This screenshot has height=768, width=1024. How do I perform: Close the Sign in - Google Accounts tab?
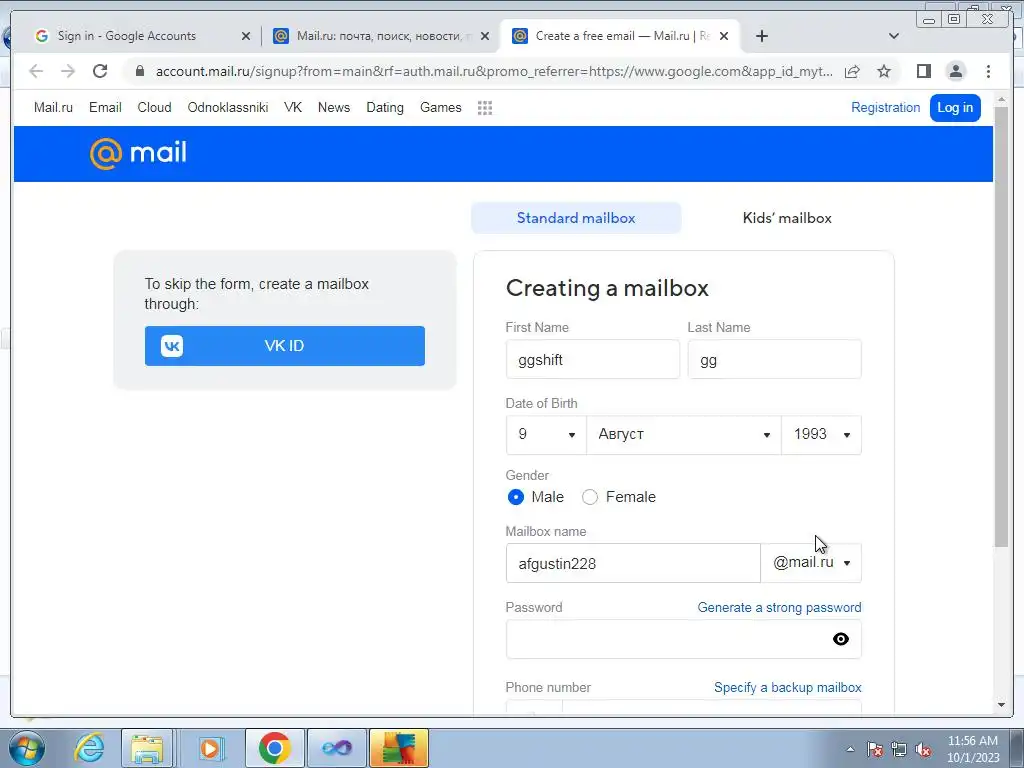tap(246, 36)
